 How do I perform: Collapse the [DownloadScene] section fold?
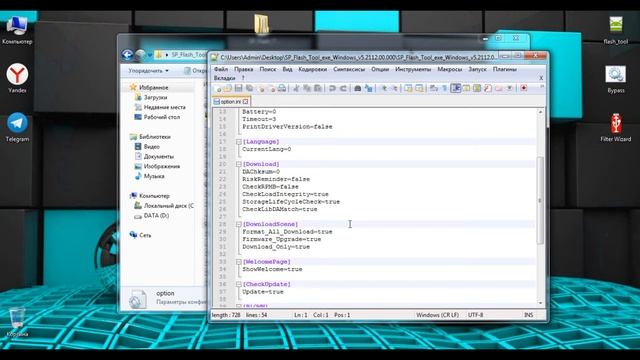click(x=238, y=224)
